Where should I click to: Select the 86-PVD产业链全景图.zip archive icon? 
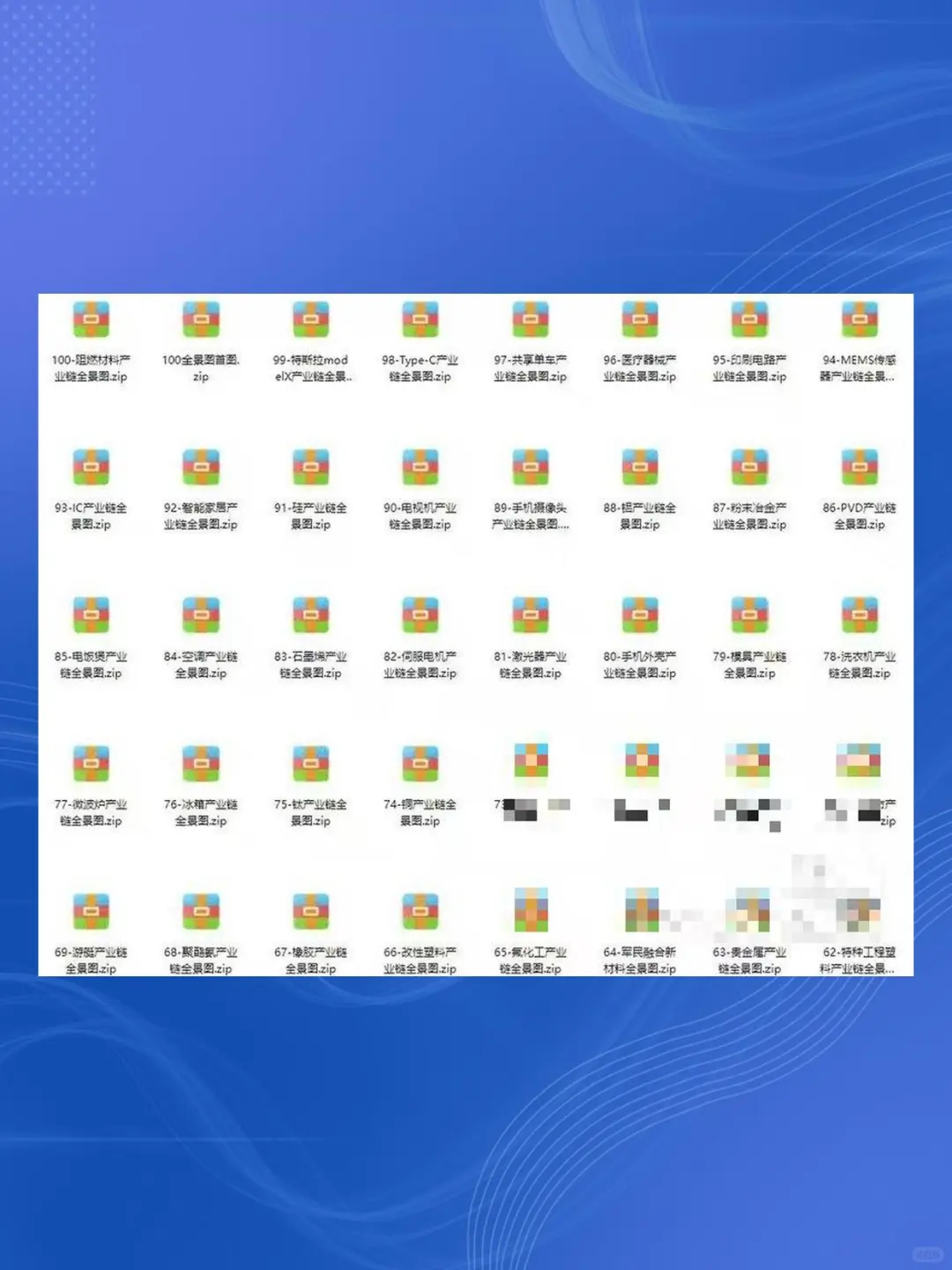(859, 467)
